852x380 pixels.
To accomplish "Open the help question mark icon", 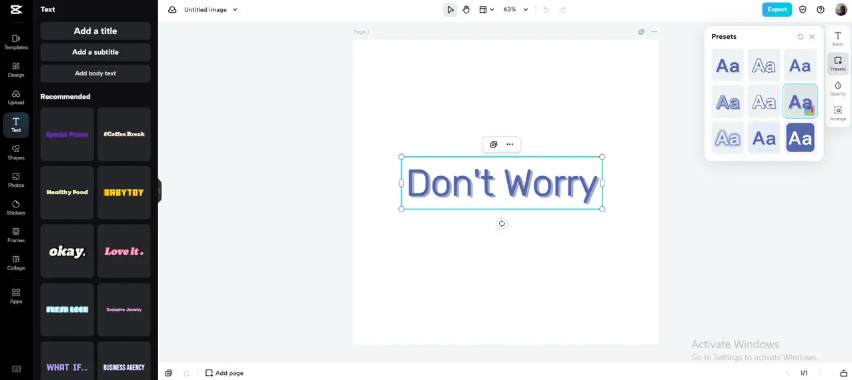I will coord(820,9).
